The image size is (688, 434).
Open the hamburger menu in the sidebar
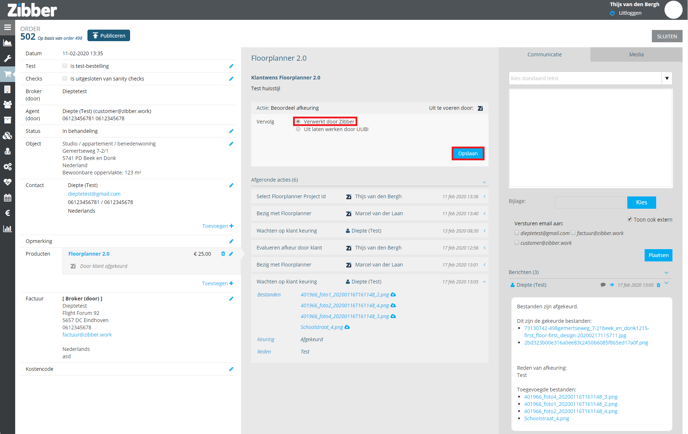click(x=8, y=28)
